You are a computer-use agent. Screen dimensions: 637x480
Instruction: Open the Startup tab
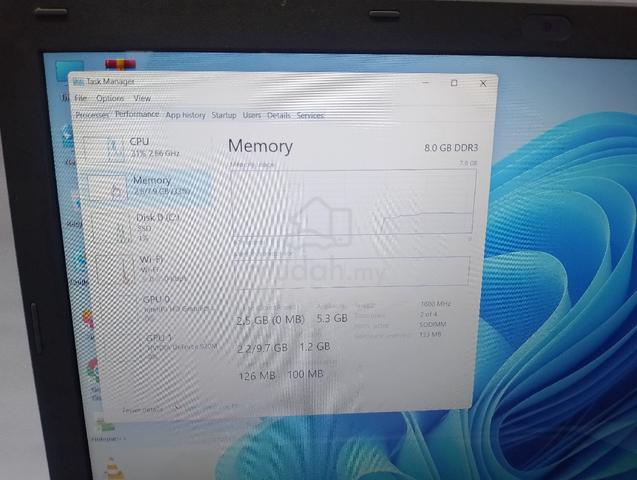[x=224, y=115]
